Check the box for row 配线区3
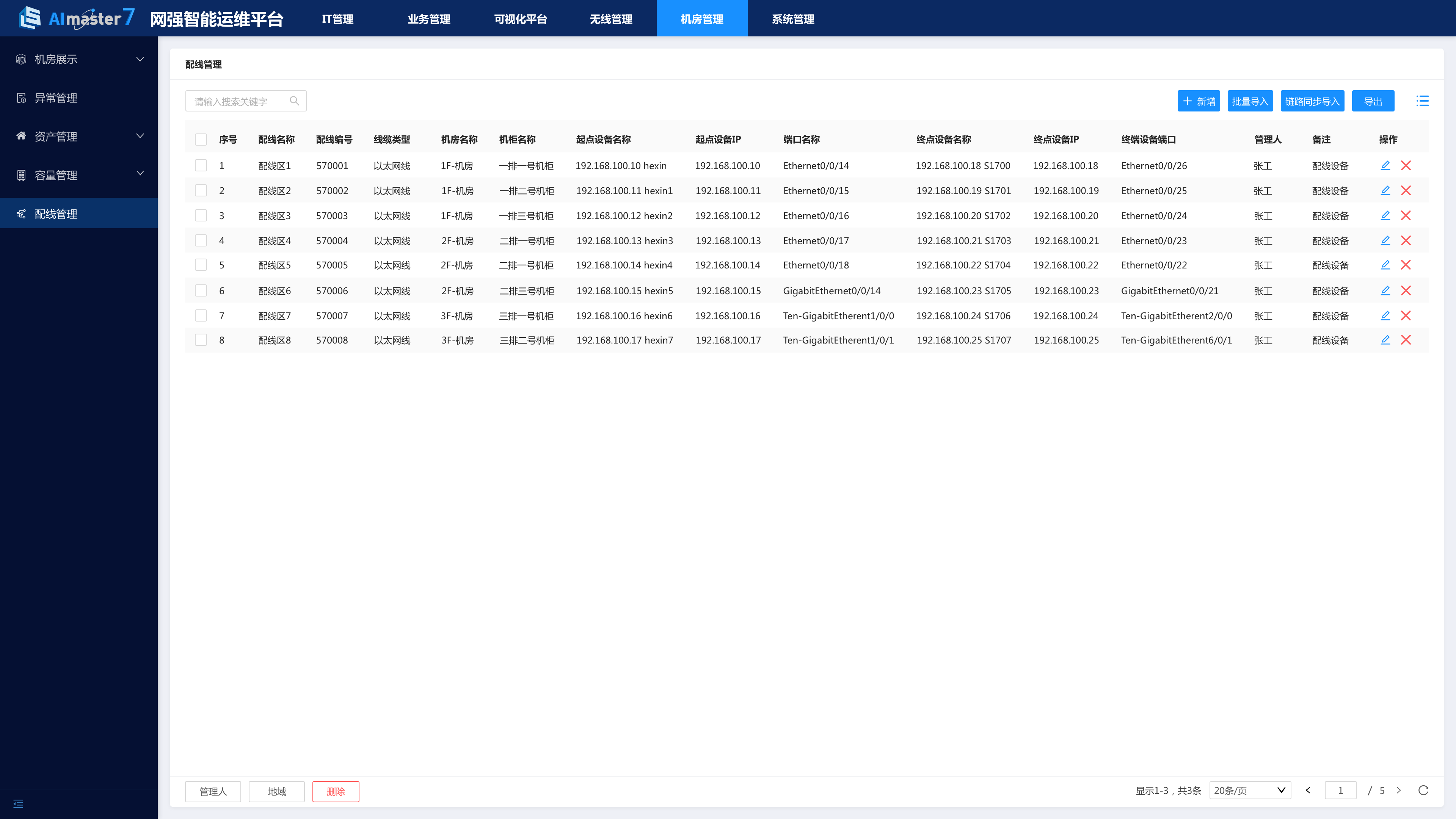This screenshot has height=819, width=1456. [201, 215]
